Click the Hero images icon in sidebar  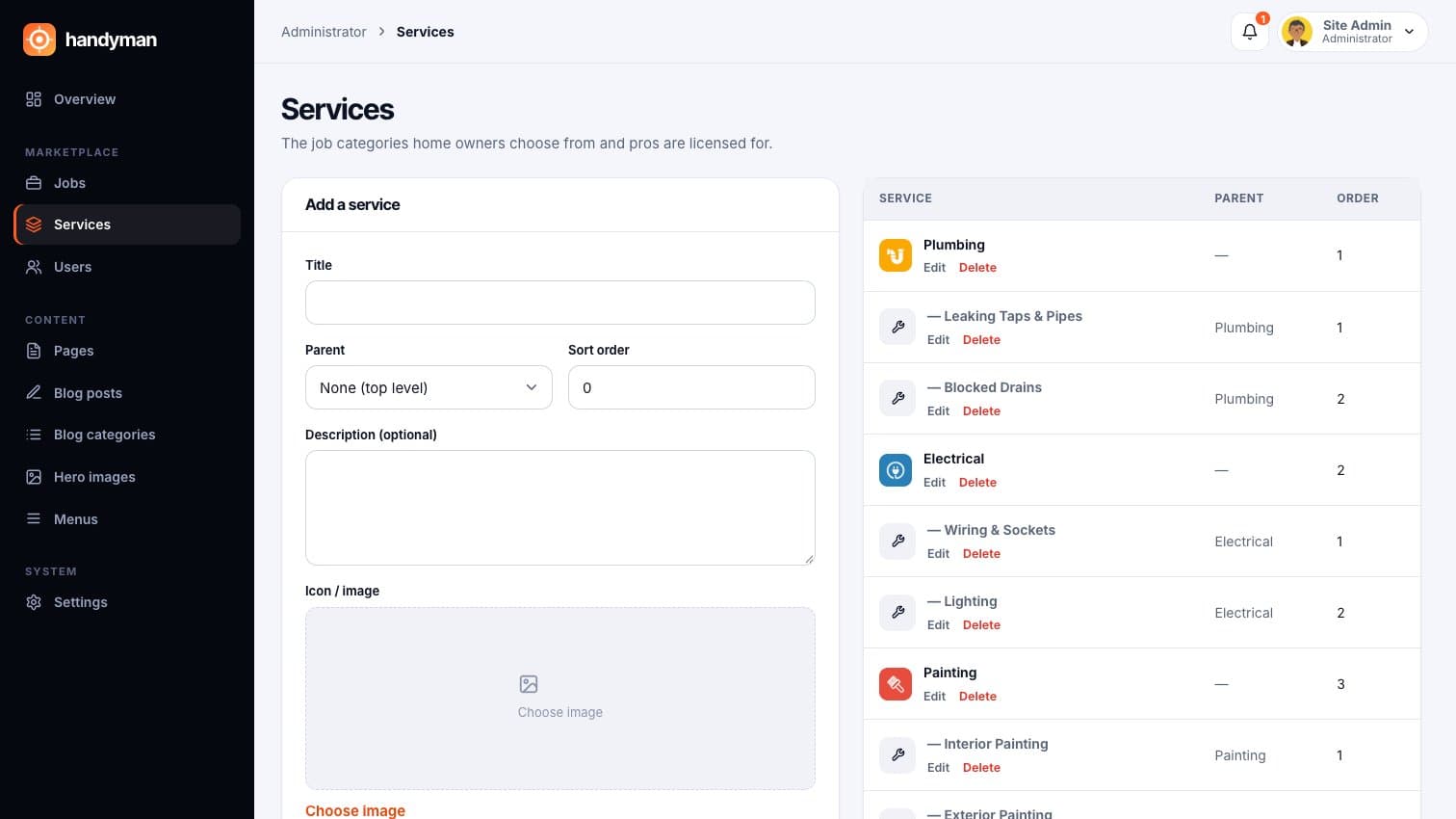tap(34, 477)
